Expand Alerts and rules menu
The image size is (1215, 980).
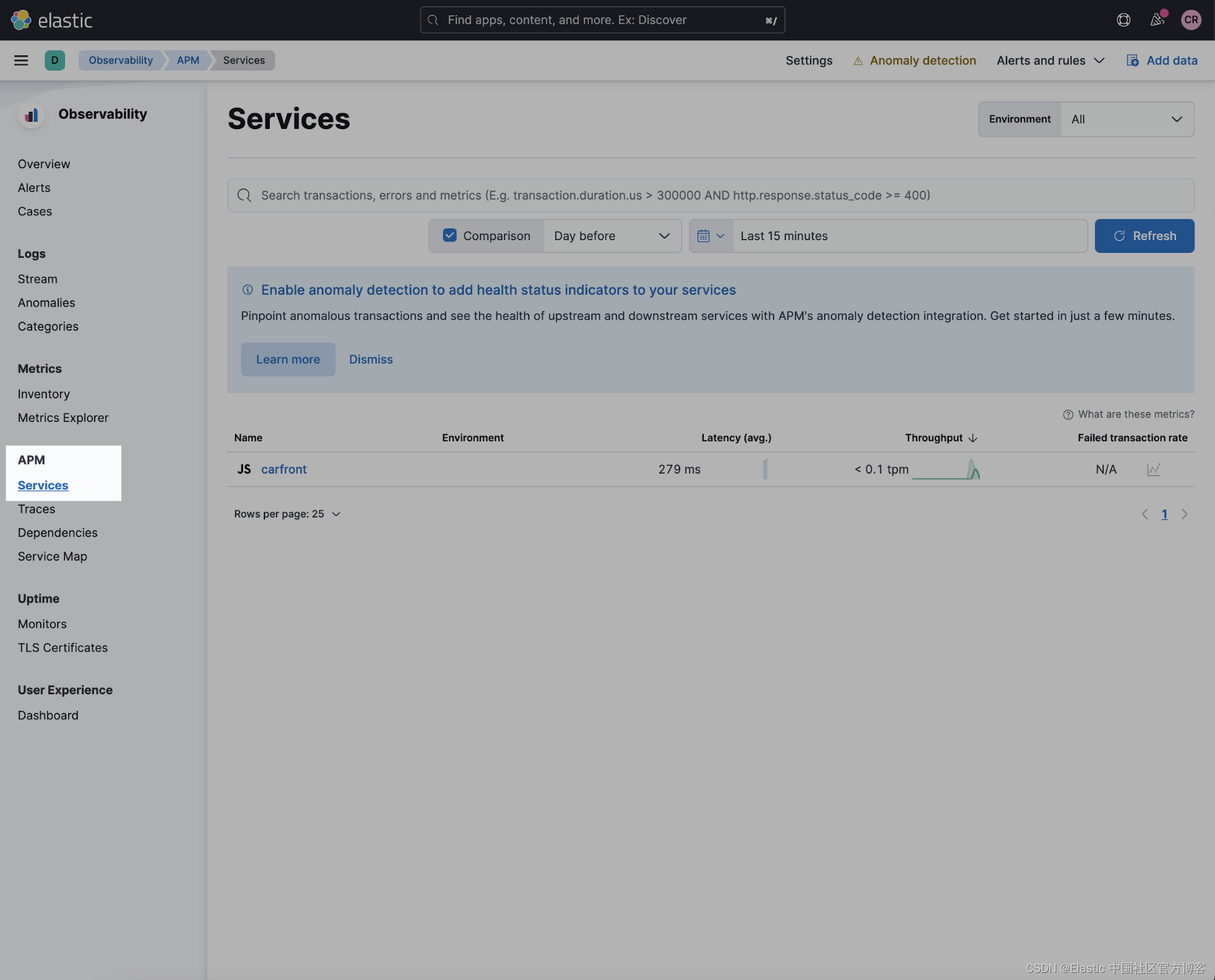(x=1050, y=60)
